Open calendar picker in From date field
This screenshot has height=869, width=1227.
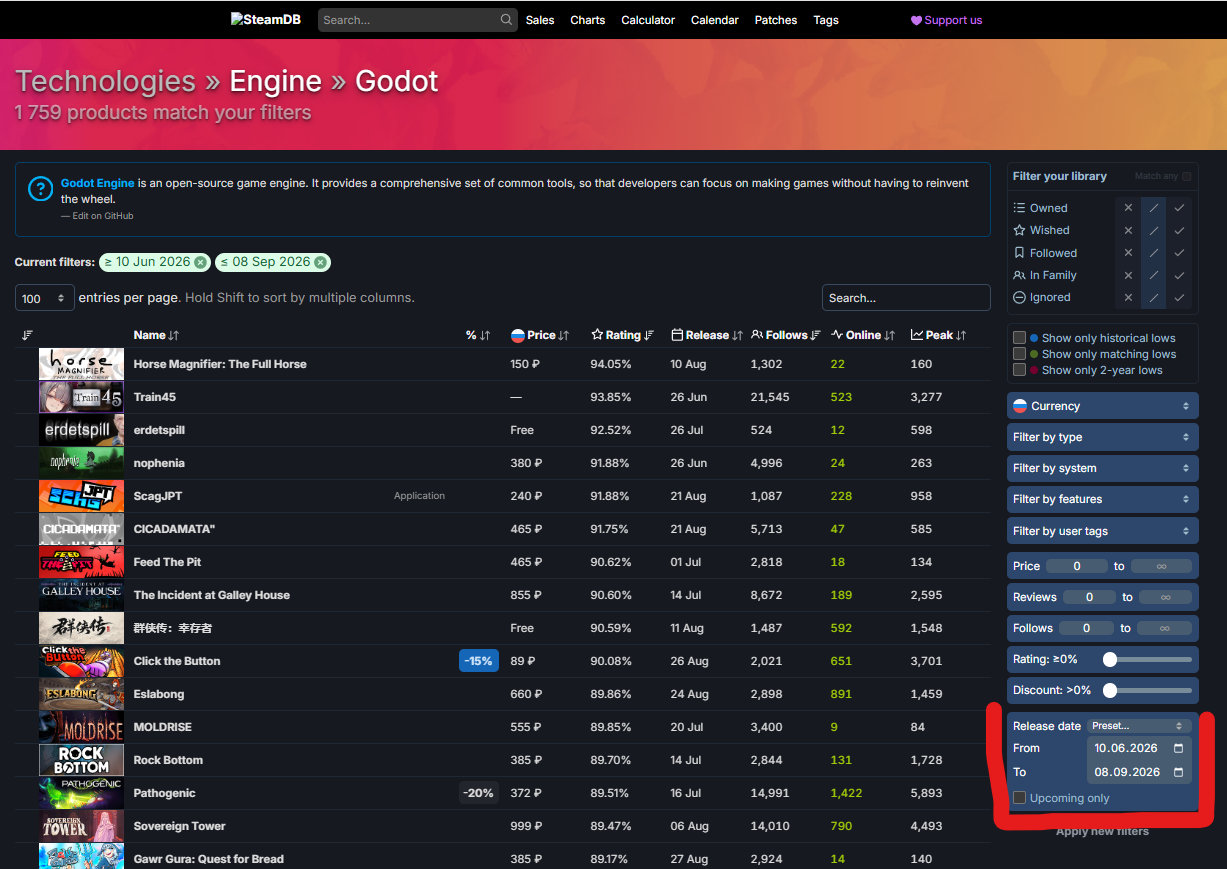[x=1178, y=748]
